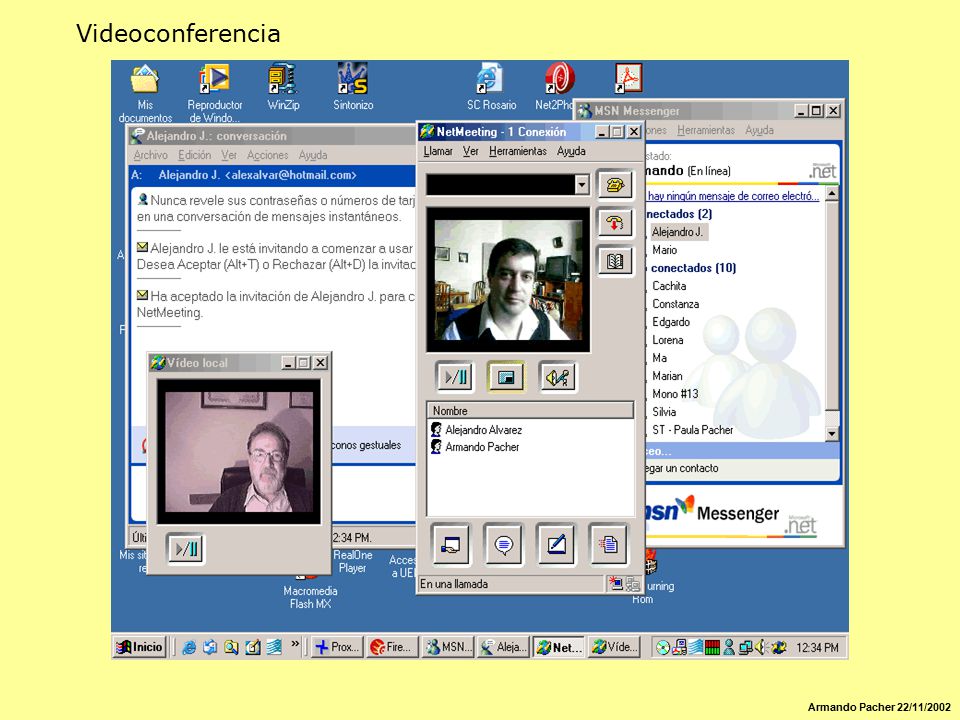Select contact Cachita in MSN Messenger
This screenshot has width=960, height=720.
coord(669,286)
